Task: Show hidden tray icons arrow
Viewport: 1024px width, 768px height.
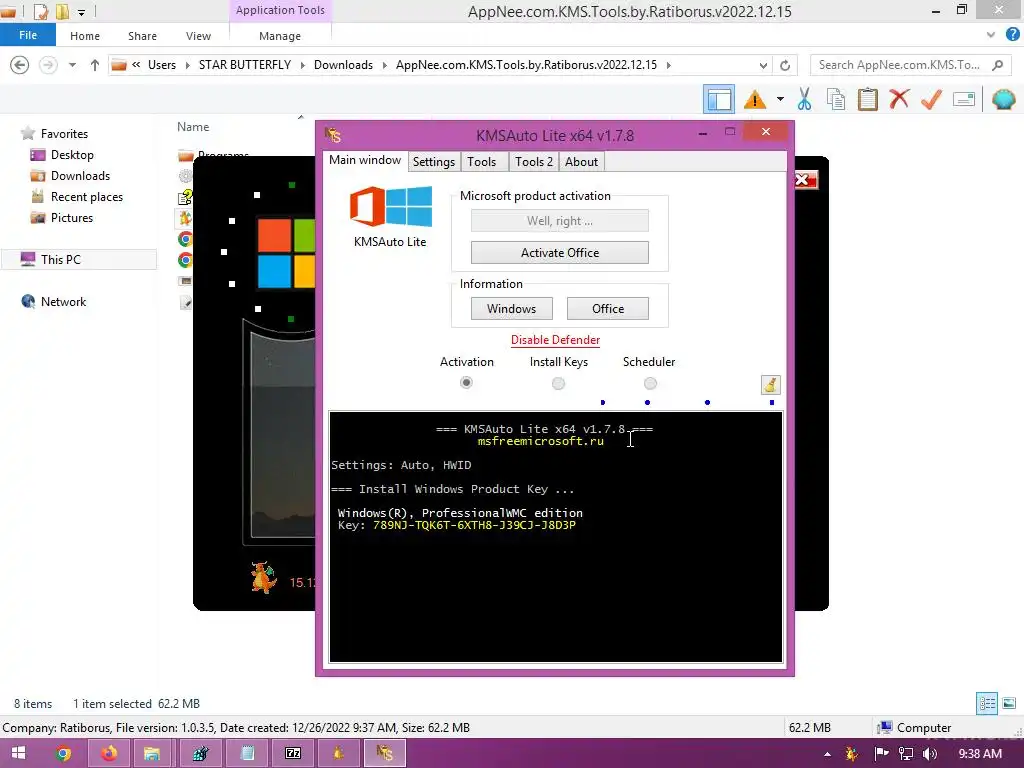Action: pyautogui.click(x=827, y=754)
